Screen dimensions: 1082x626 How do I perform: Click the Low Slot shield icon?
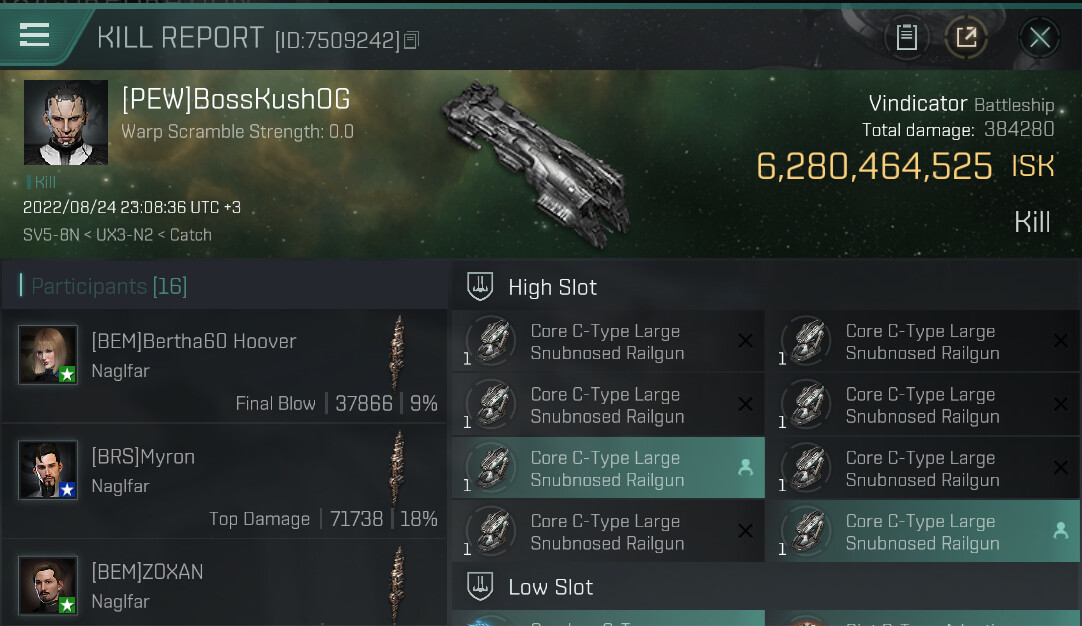(480, 587)
